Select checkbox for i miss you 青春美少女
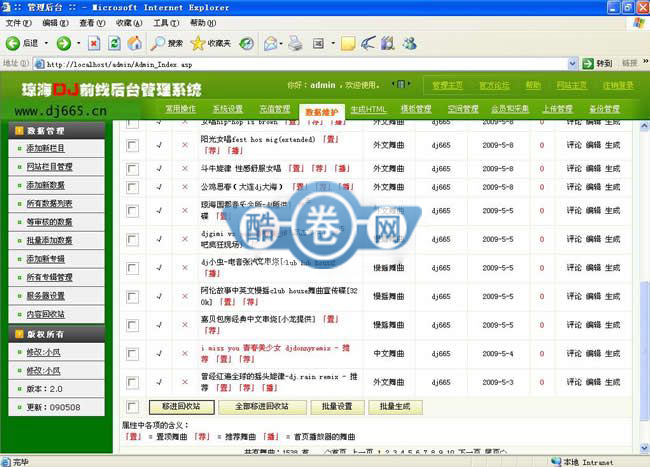The image size is (650, 467). tap(132, 353)
